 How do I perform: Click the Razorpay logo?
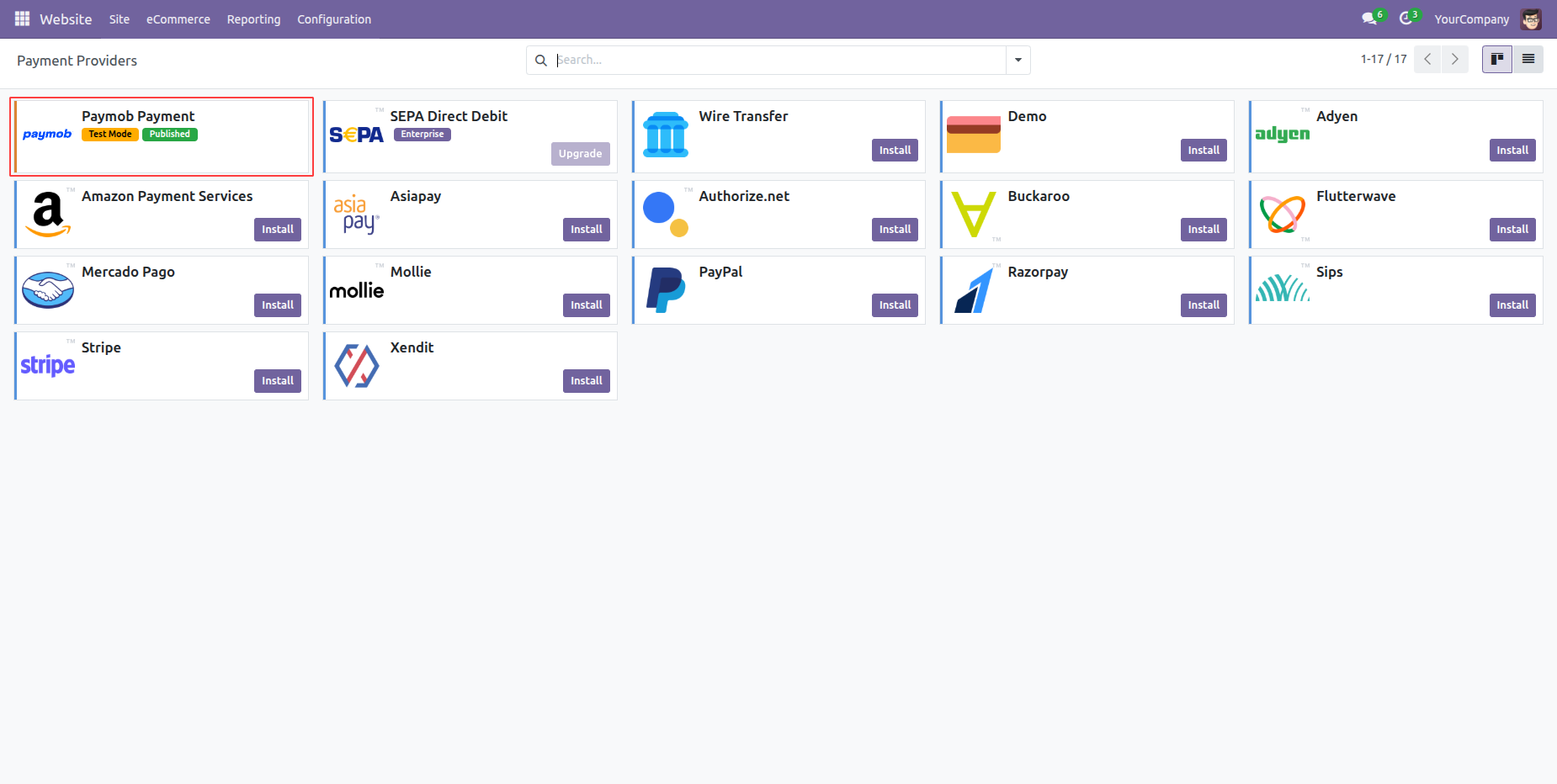pyautogui.click(x=974, y=290)
